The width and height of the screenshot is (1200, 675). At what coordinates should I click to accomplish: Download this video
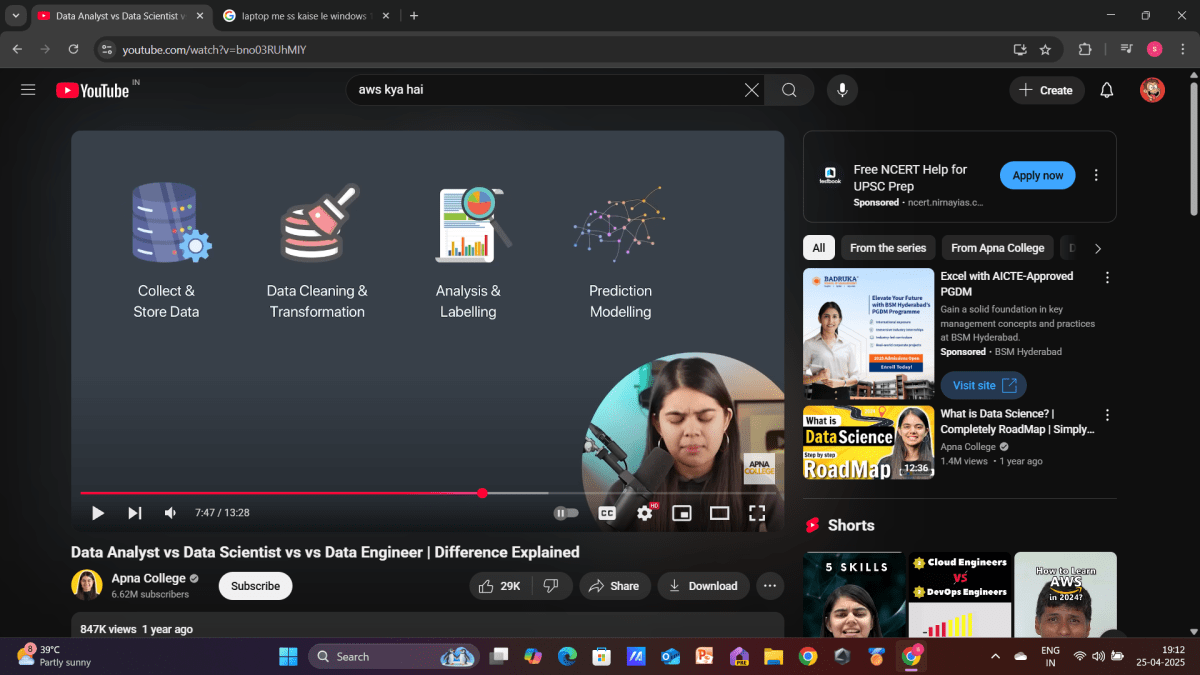point(703,586)
